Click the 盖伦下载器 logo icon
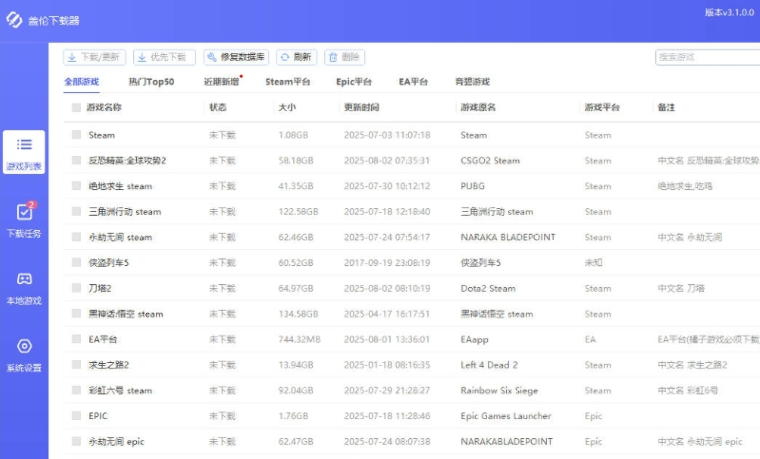The height and width of the screenshot is (459, 760). (14, 20)
